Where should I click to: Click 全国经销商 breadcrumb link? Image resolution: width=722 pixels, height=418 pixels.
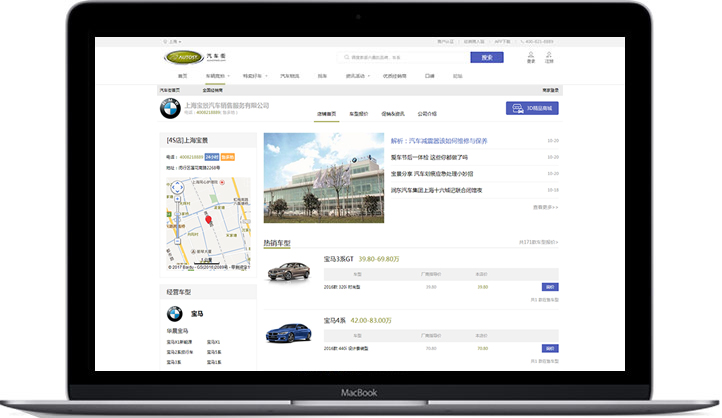213,90
